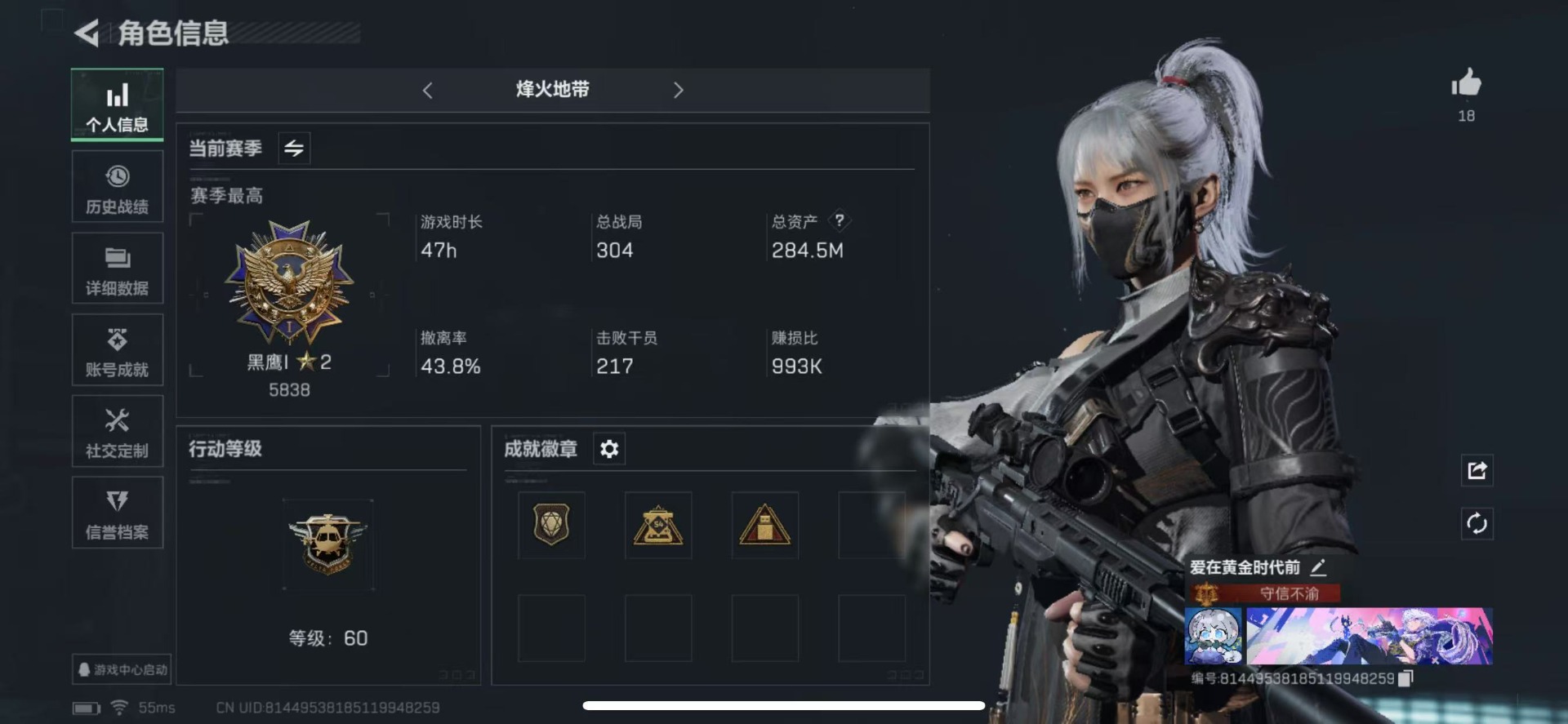Edit nickname 爱在黄金时代前 with the pencil icon

click(1318, 567)
